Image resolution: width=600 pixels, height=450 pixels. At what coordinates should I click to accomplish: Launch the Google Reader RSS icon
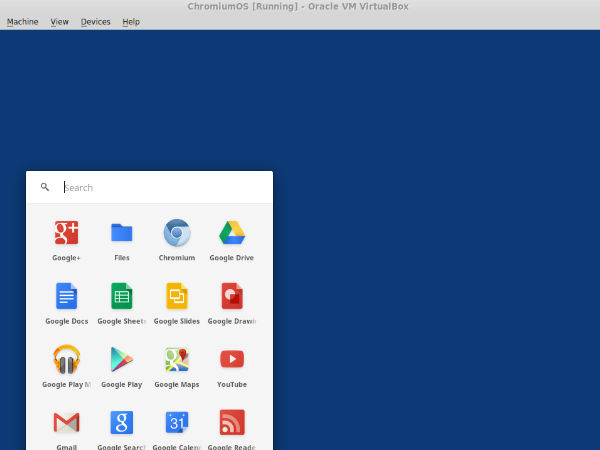[232, 422]
